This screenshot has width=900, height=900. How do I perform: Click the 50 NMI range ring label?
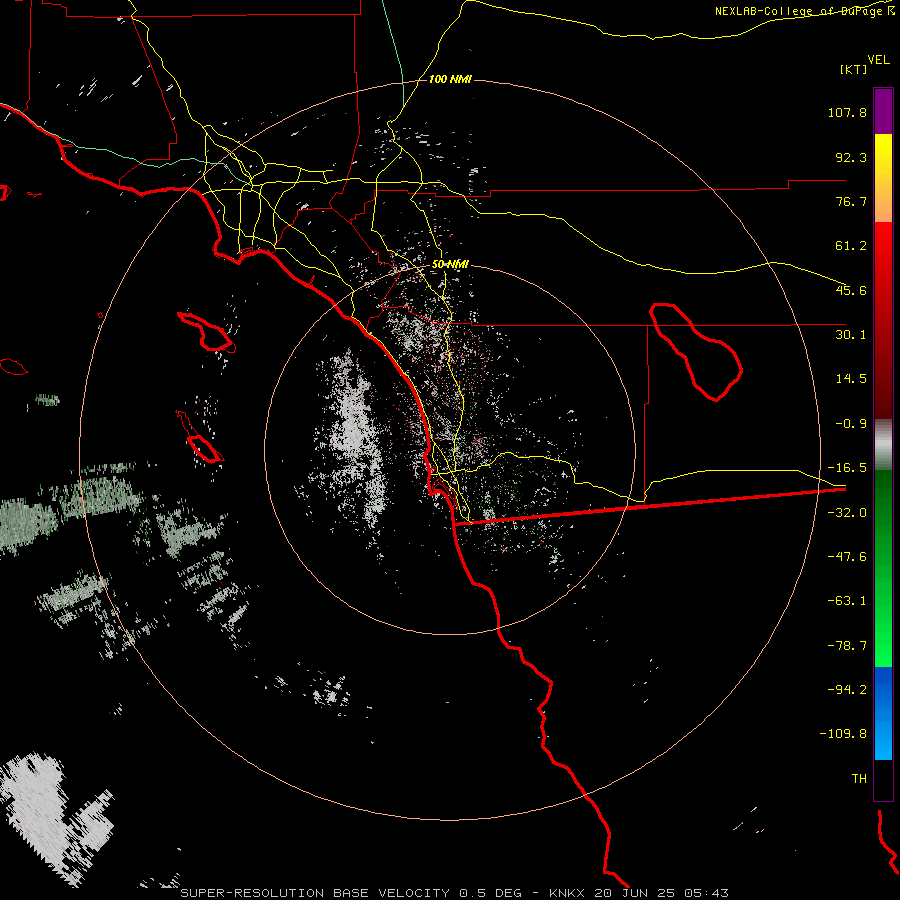pyautogui.click(x=451, y=265)
